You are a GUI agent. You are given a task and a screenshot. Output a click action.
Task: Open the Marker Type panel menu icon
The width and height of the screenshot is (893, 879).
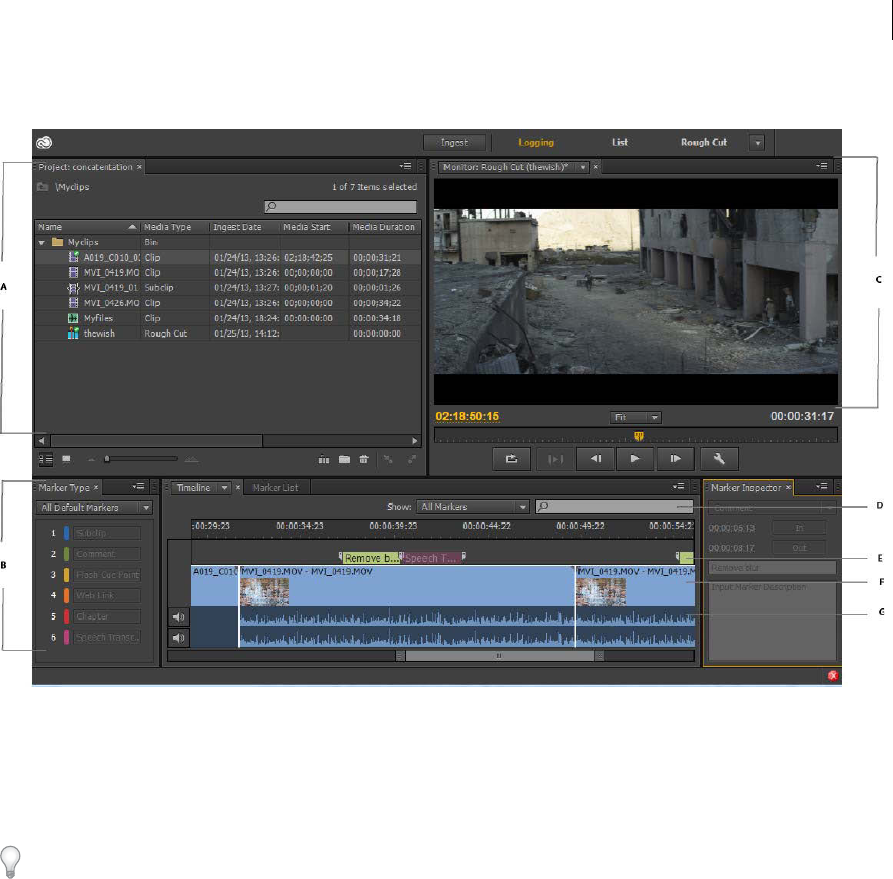pos(138,487)
